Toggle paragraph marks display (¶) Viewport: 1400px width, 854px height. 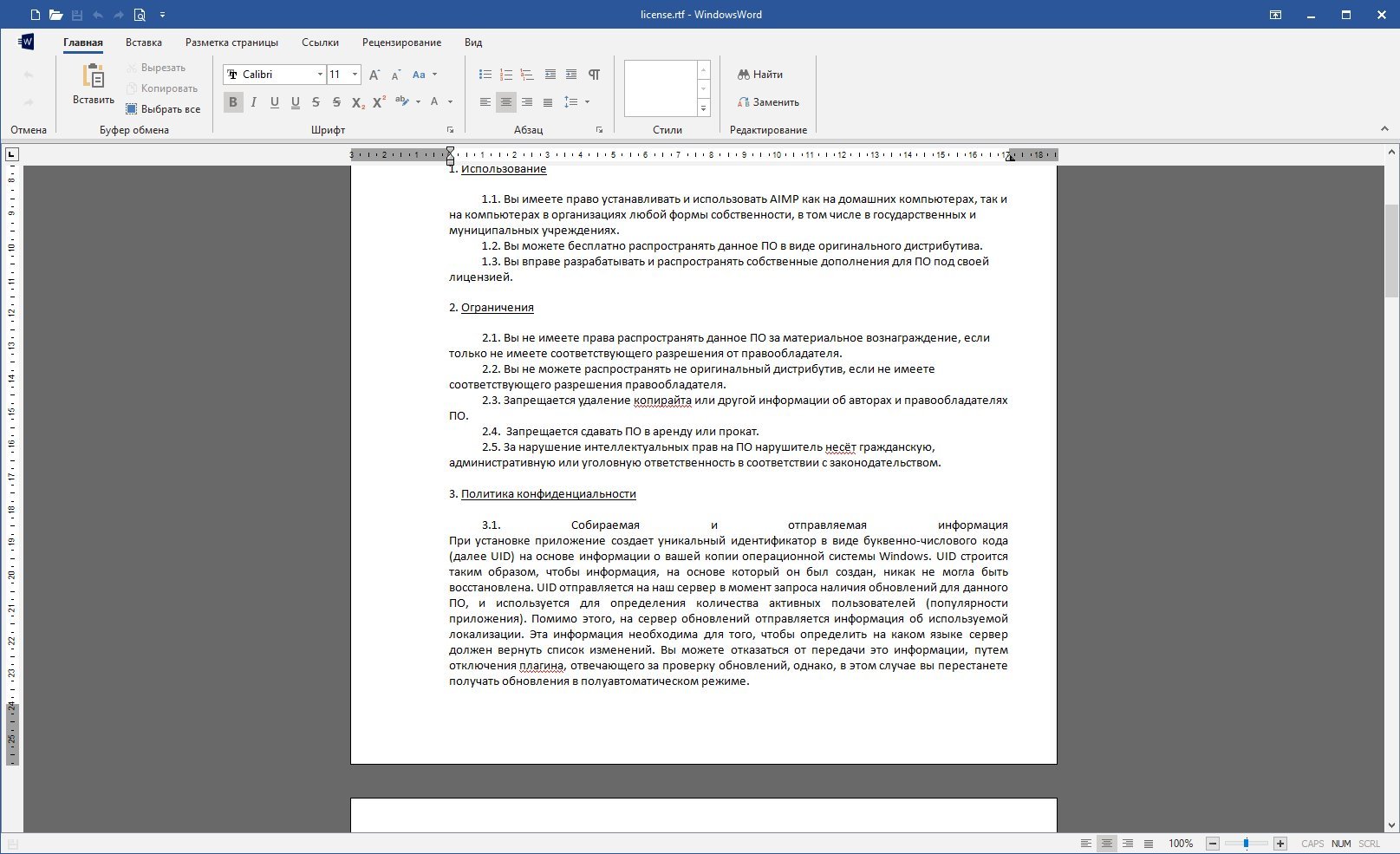(x=594, y=75)
